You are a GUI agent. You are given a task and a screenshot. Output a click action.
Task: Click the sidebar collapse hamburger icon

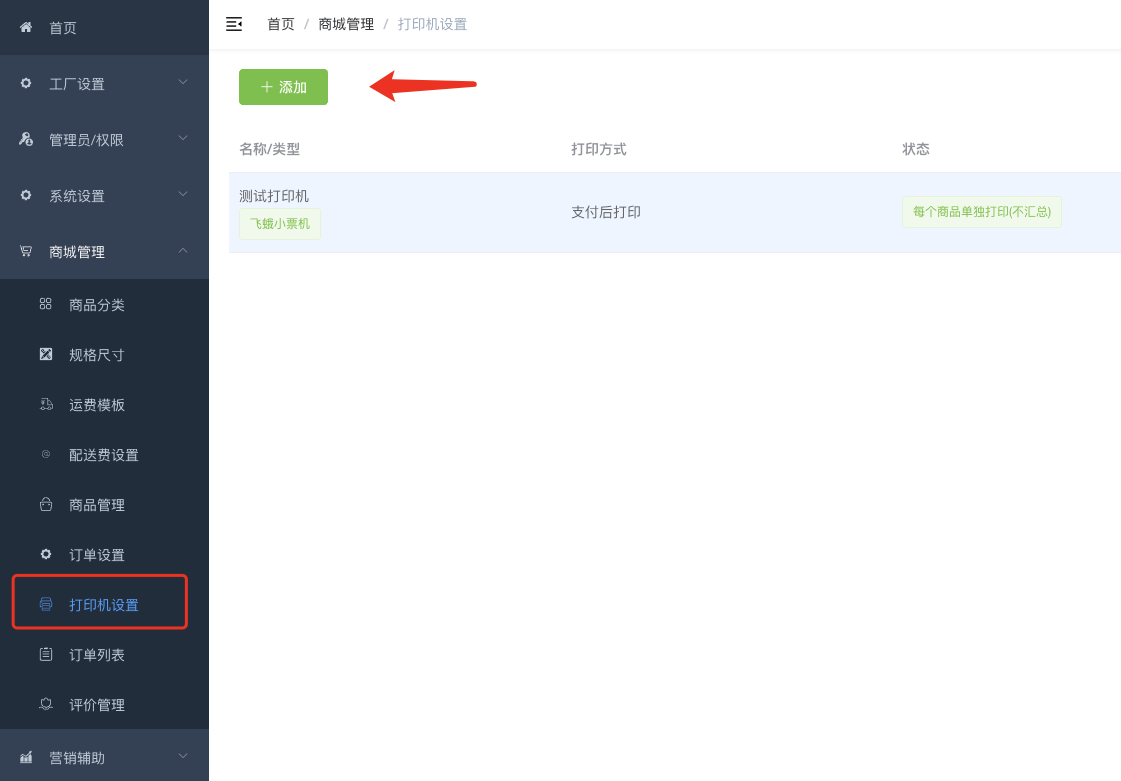click(234, 24)
